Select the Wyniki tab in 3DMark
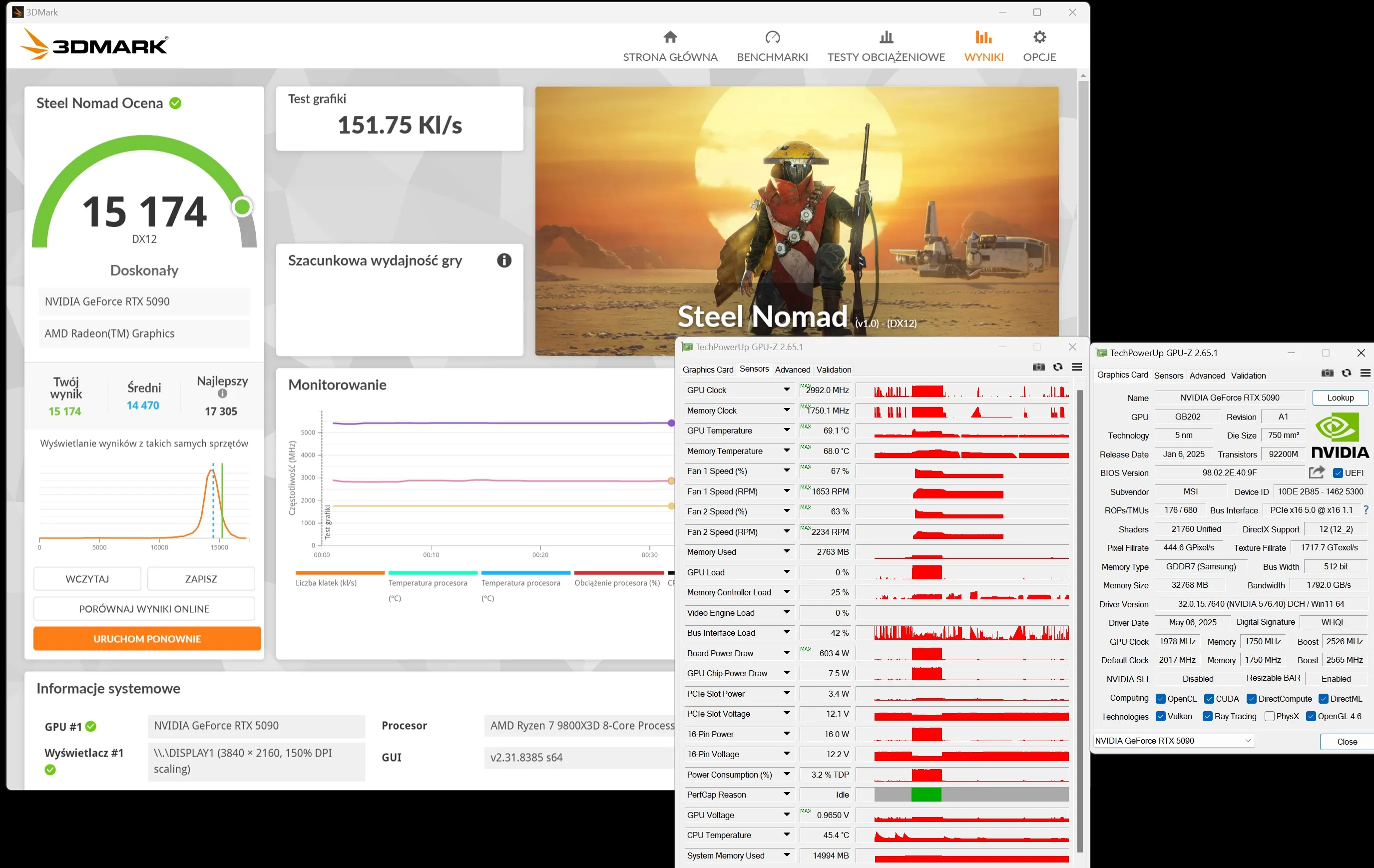 coord(983,45)
